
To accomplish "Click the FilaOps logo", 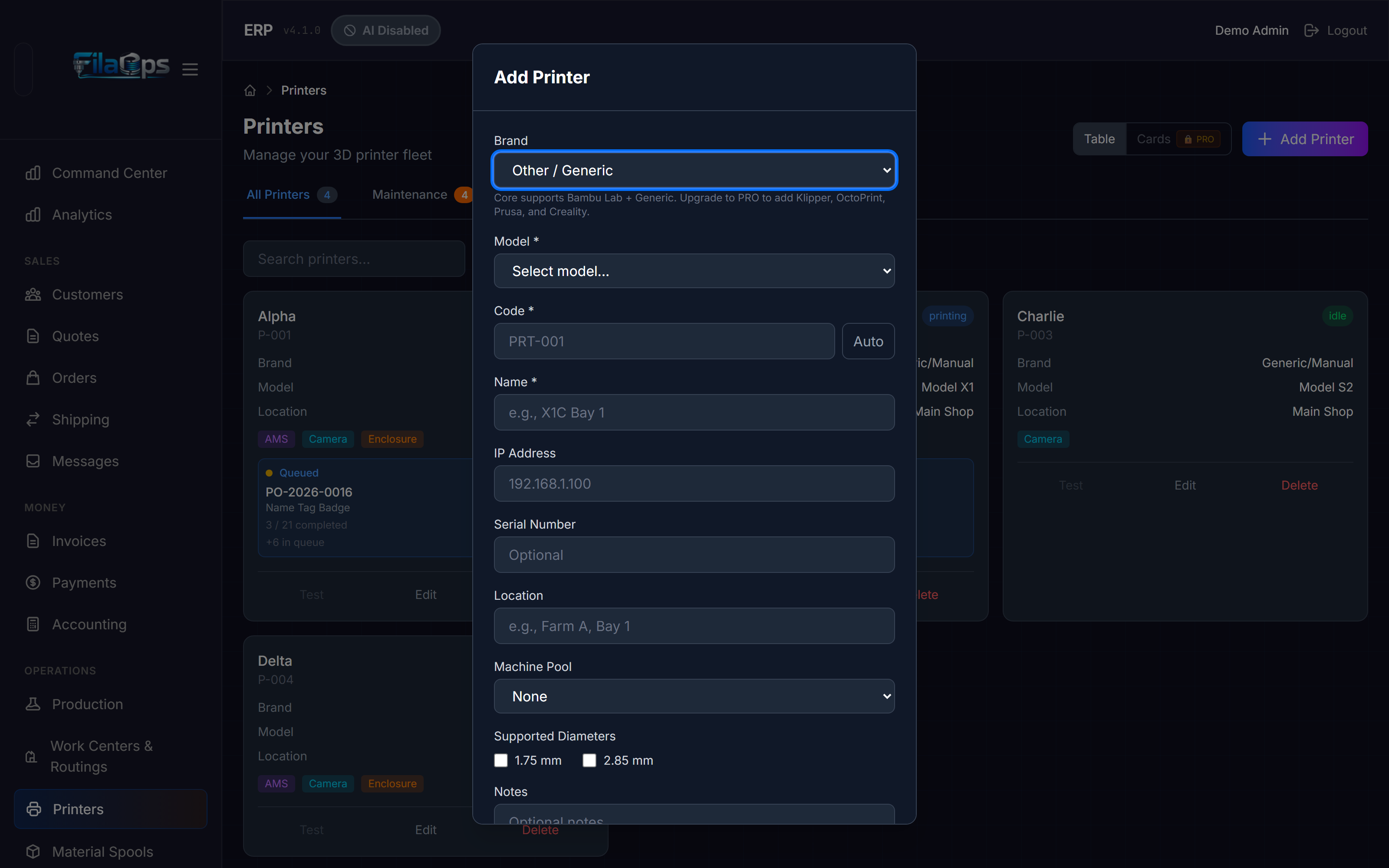I will coord(121,66).
